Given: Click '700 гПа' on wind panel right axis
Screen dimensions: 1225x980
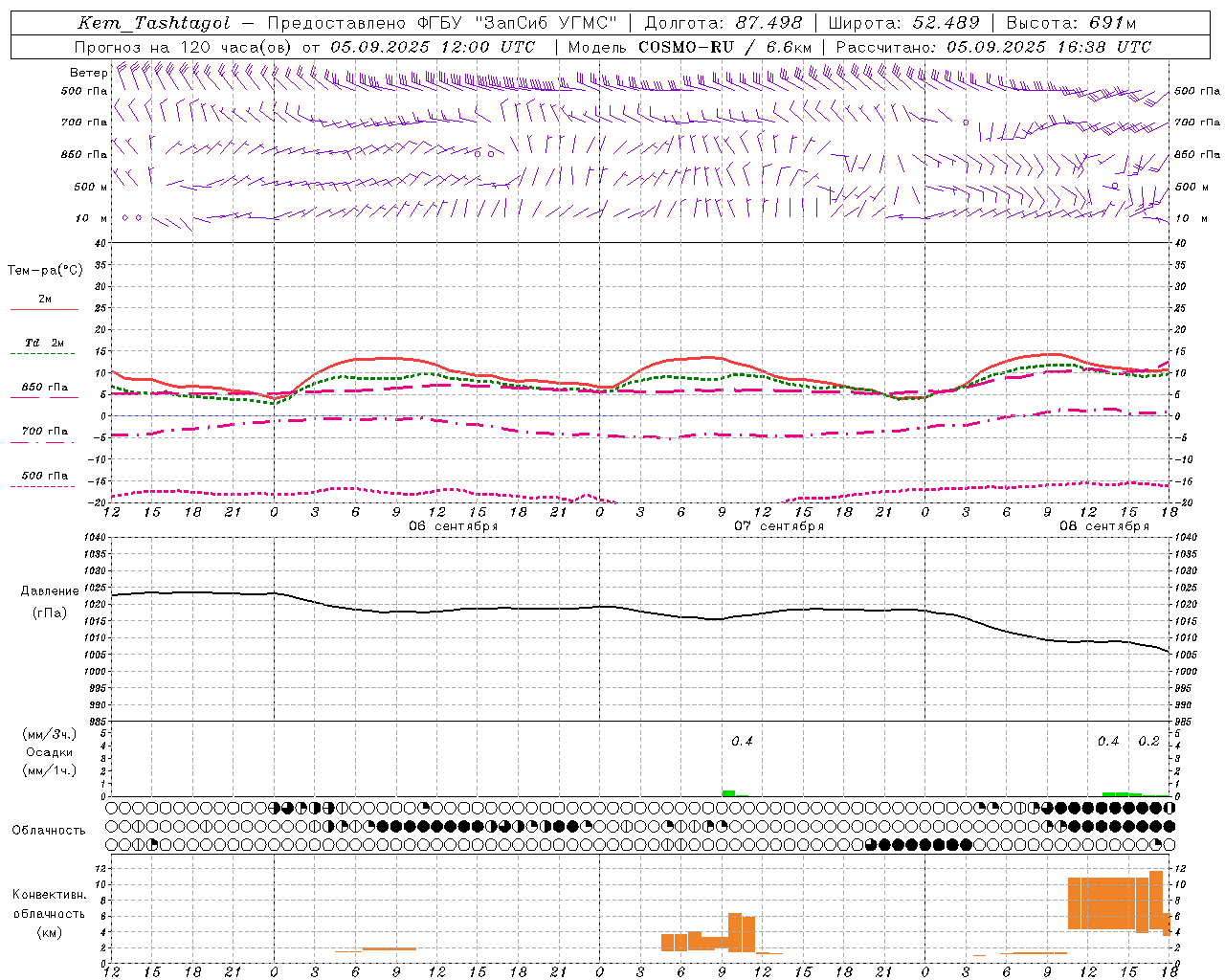Looking at the screenshot, I should [1197, 122].
